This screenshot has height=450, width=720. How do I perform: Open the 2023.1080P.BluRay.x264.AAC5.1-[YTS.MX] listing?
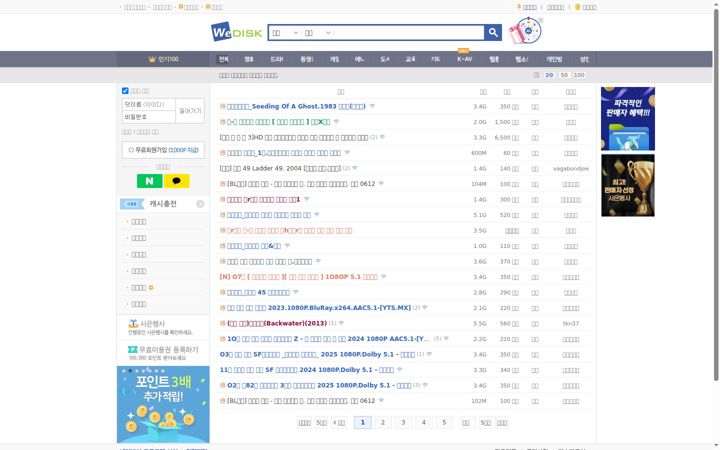319,308
